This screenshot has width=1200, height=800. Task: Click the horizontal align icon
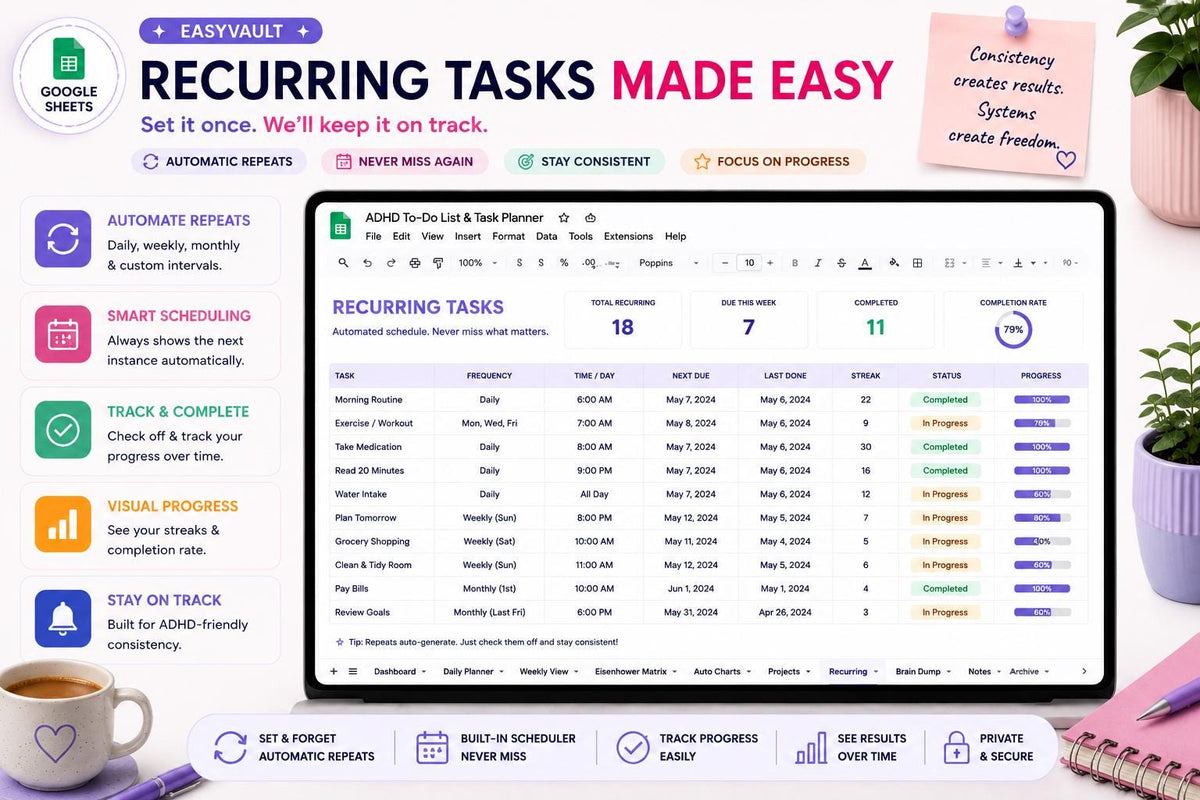985,263
